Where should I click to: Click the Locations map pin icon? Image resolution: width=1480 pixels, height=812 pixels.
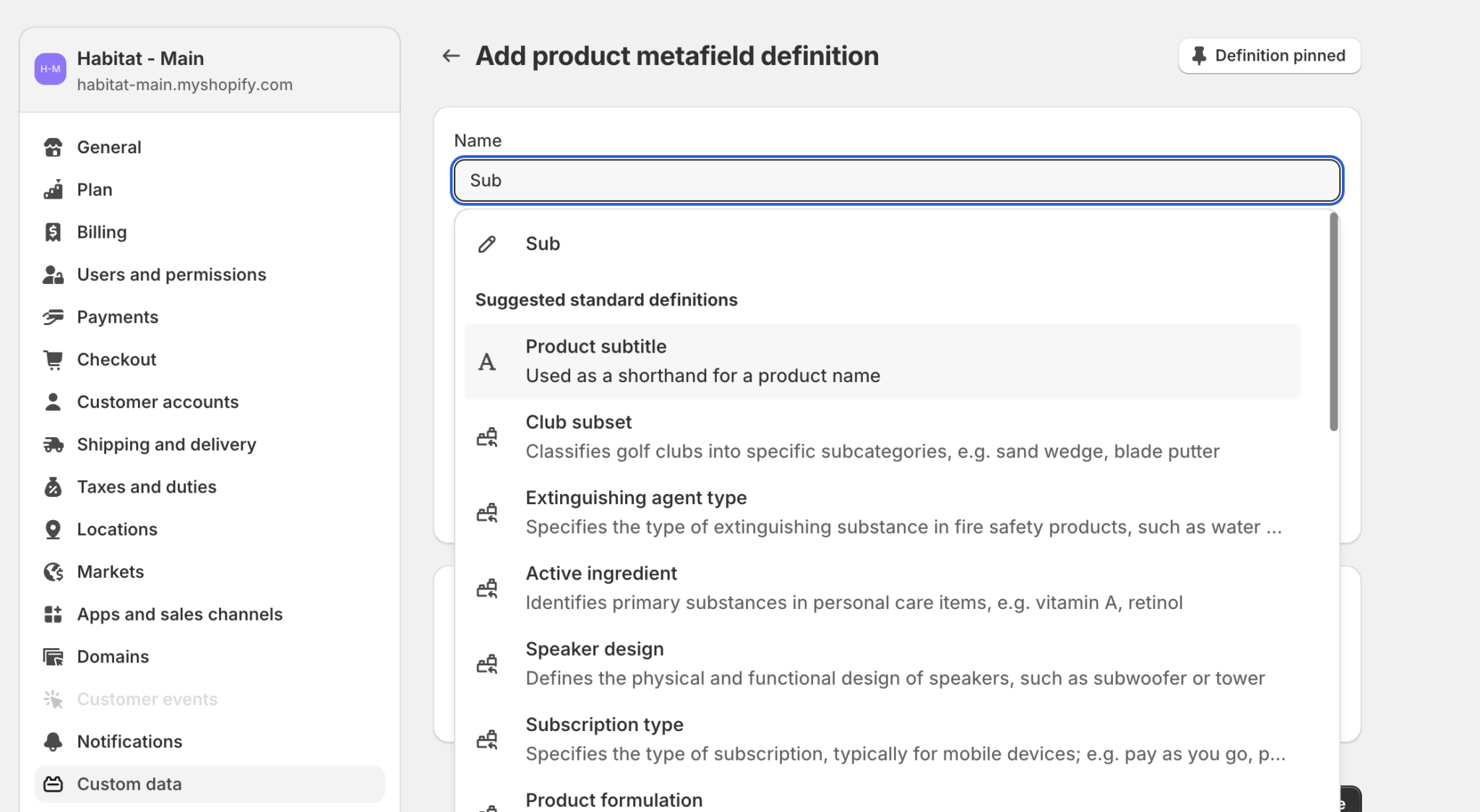(53, 529)
